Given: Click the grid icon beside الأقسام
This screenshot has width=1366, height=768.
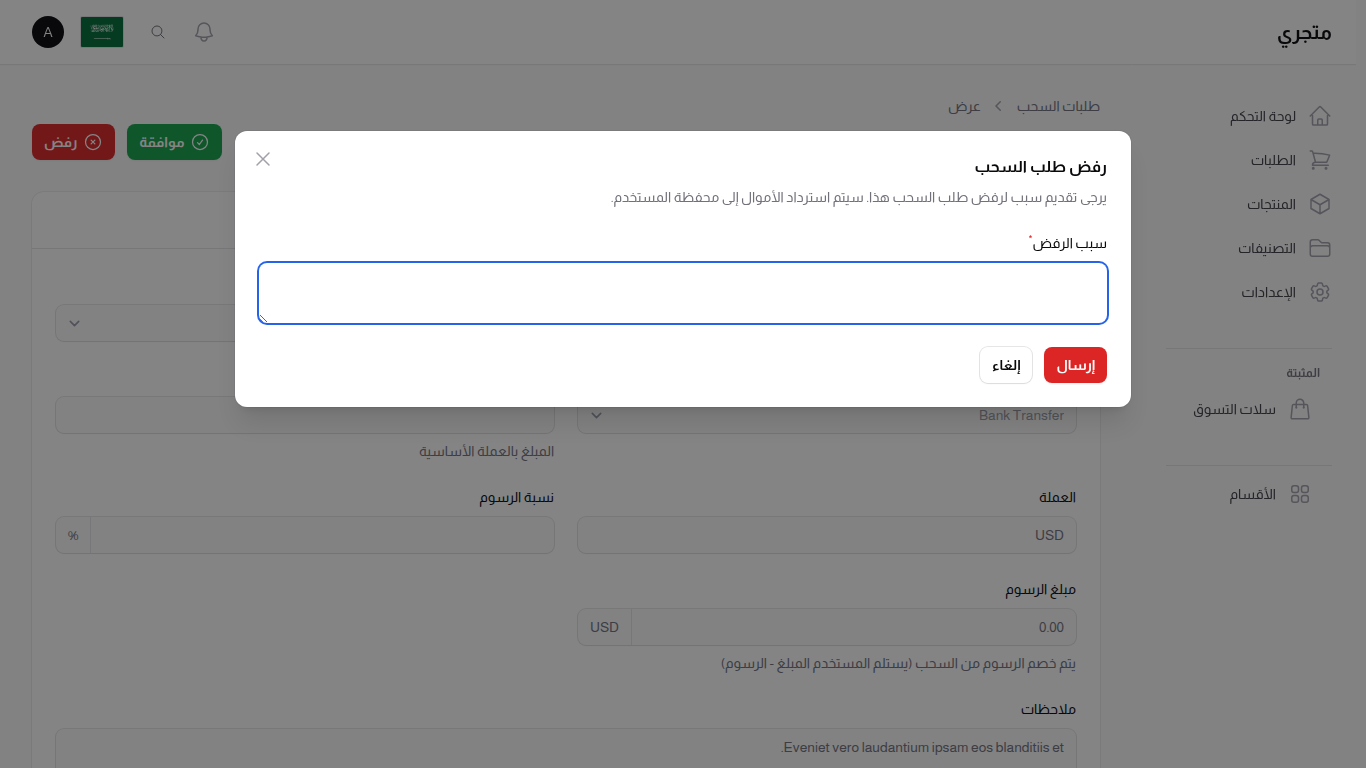Looking at the screenshot, I should coord(1300,493).
